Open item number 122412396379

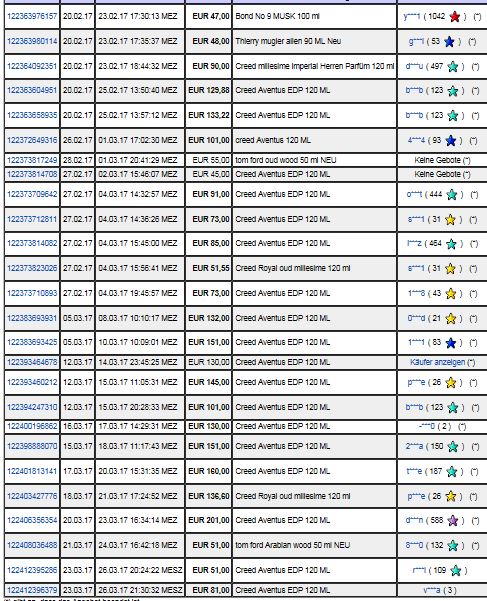click(32, 590)
